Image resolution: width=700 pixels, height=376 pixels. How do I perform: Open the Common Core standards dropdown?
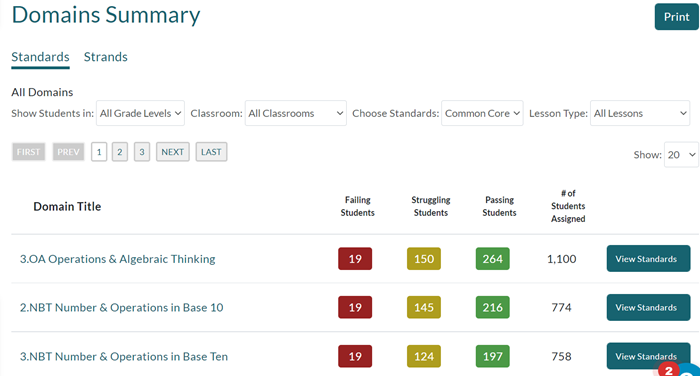tap(482, 113)
